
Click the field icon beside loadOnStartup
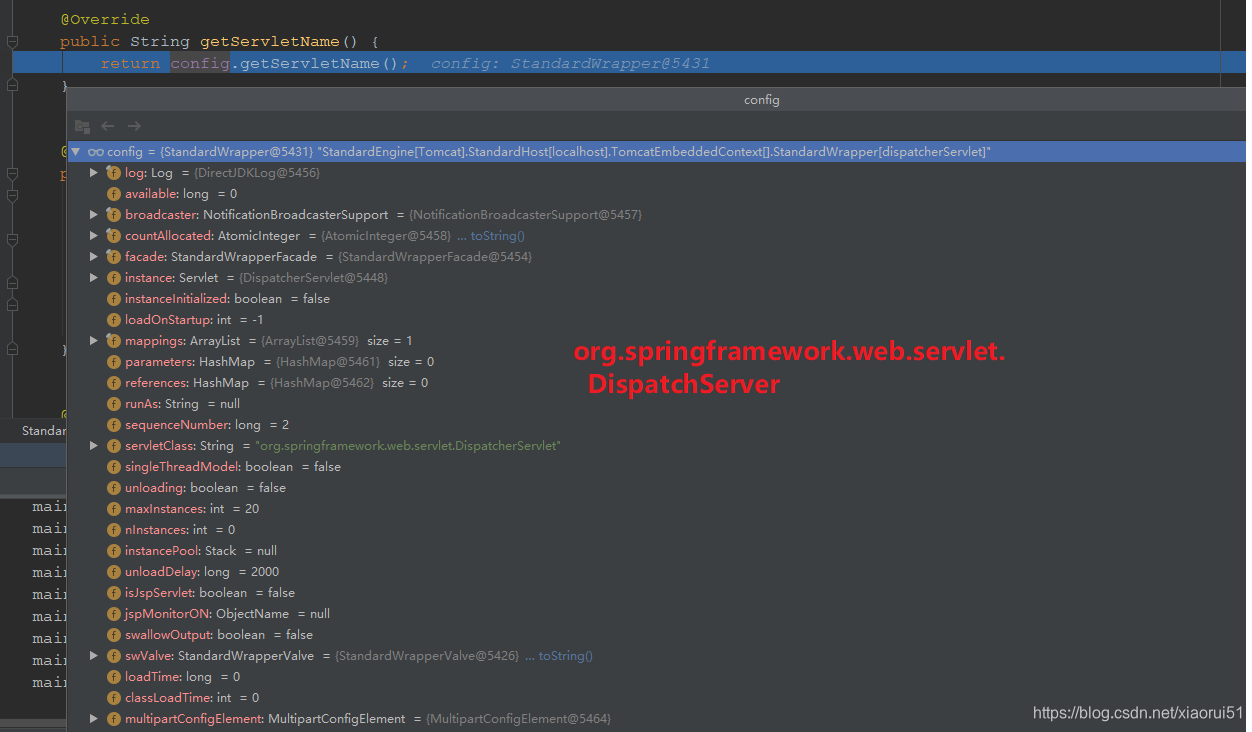click(x=114, y=320)
